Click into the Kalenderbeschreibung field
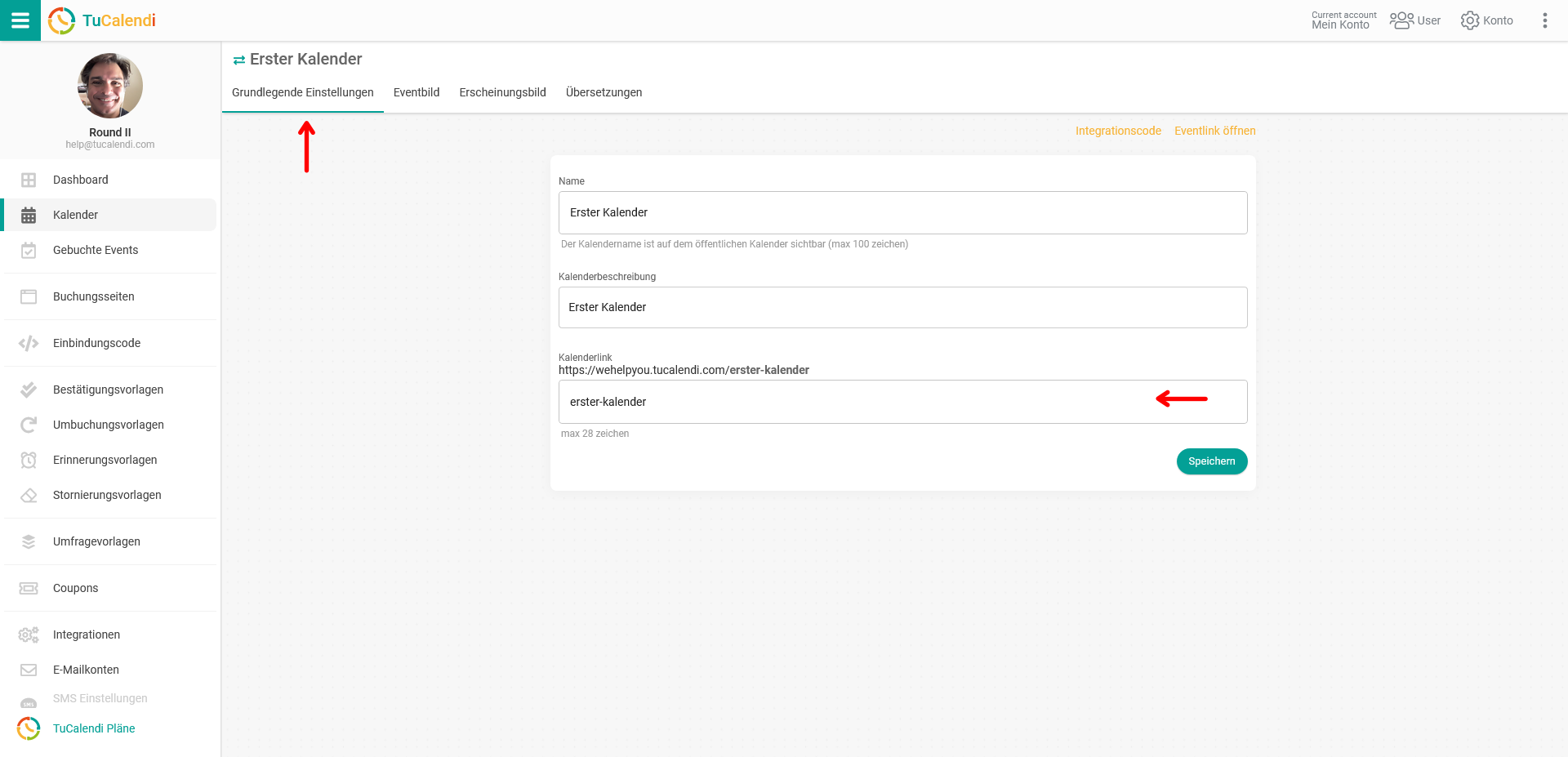1568x757 pixels. 902,307
